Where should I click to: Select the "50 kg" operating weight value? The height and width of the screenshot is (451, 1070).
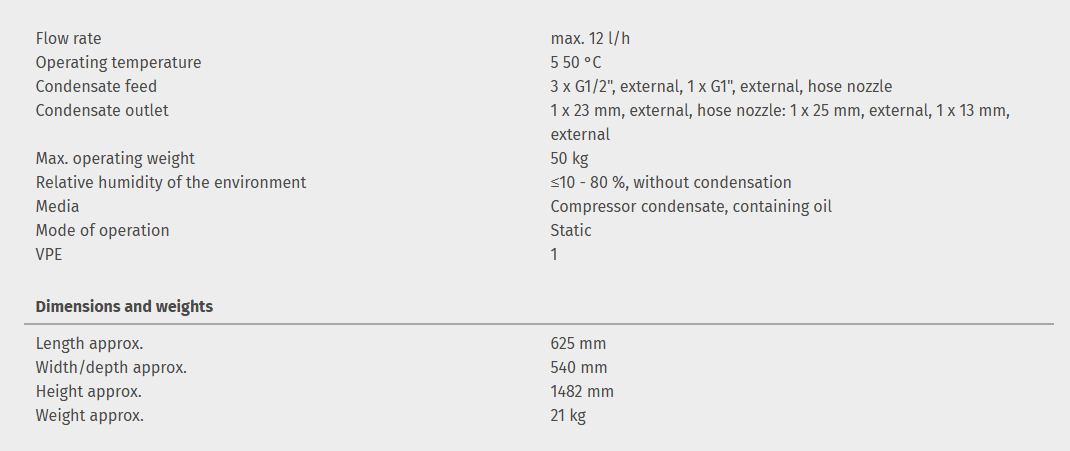(568, 159)
